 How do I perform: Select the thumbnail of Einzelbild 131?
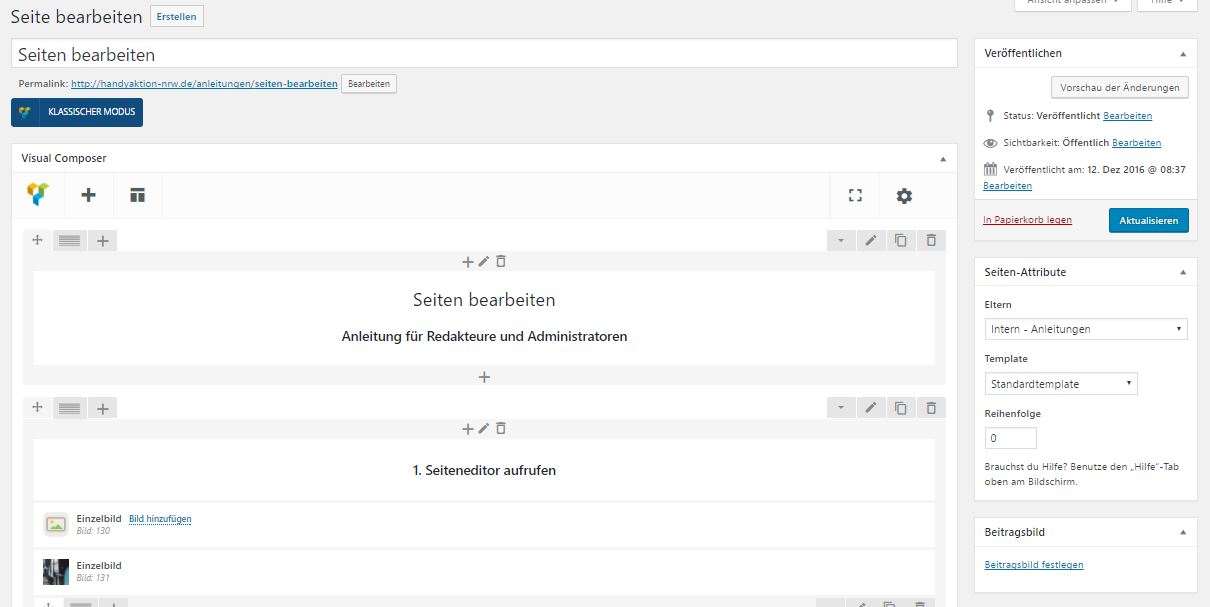coord(56,572)
